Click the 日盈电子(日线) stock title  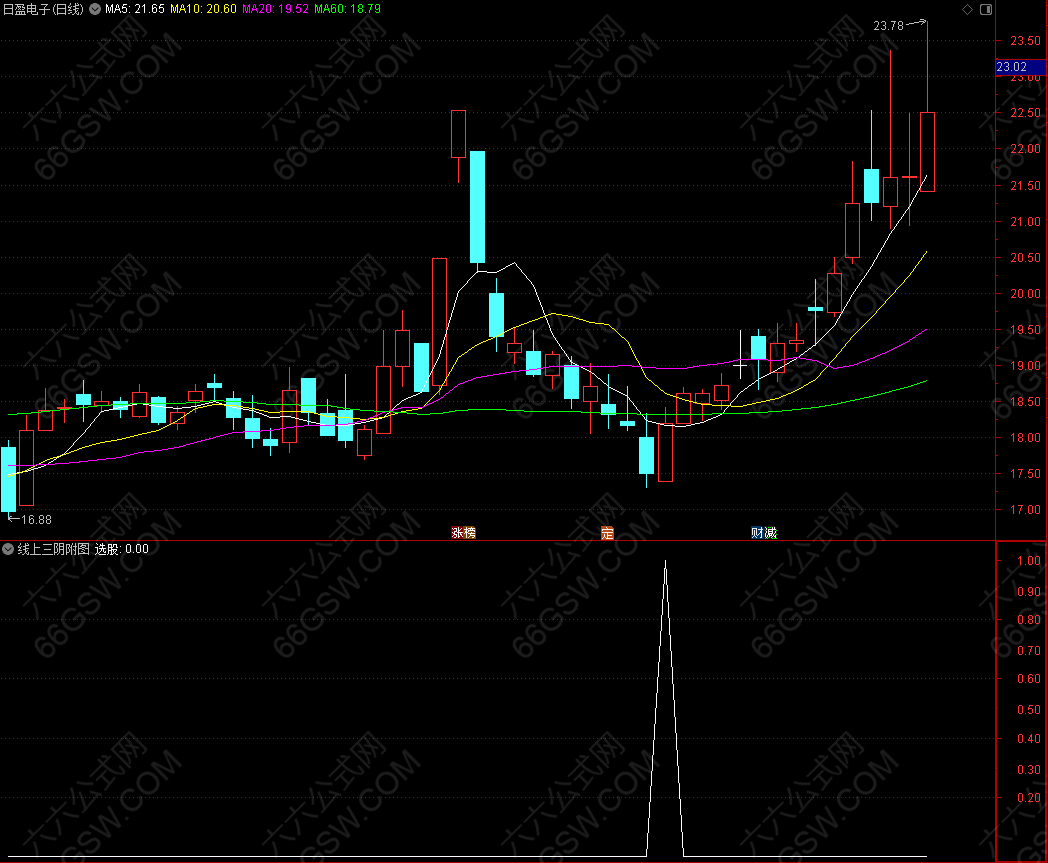coord(43,9)
